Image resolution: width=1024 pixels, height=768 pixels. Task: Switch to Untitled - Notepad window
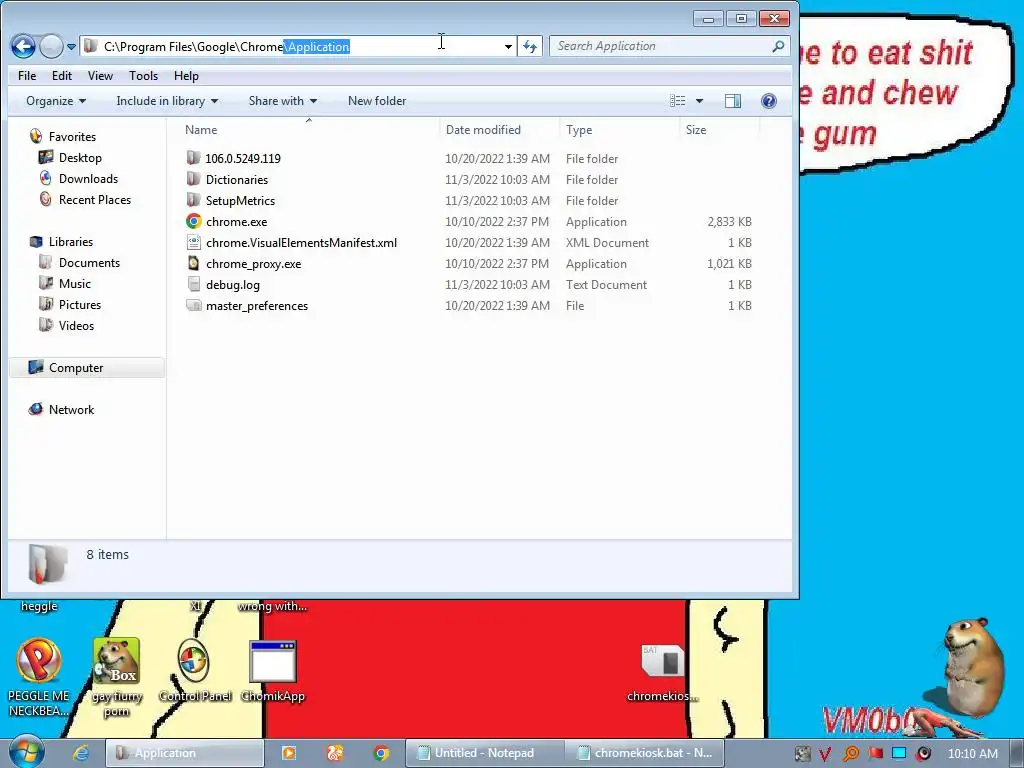tap(485, 753)
